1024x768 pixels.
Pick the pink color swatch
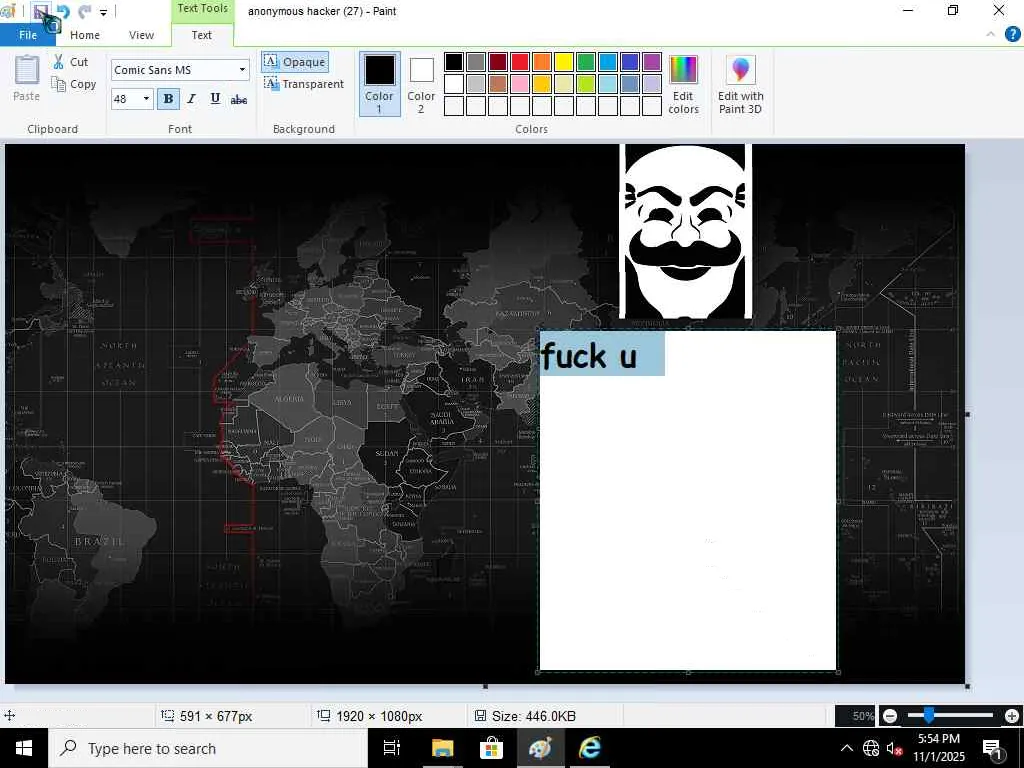click(520, 84)
